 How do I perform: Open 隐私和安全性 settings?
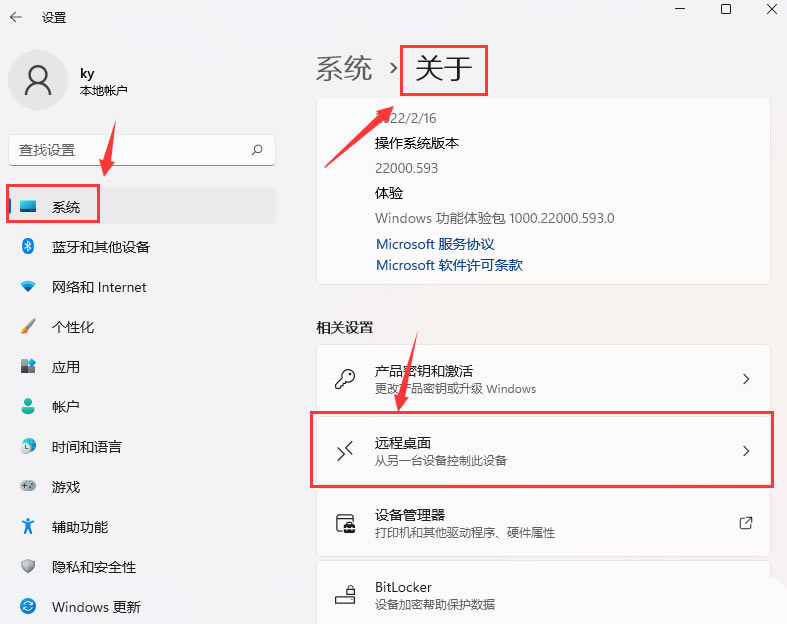tap(142, 567)
